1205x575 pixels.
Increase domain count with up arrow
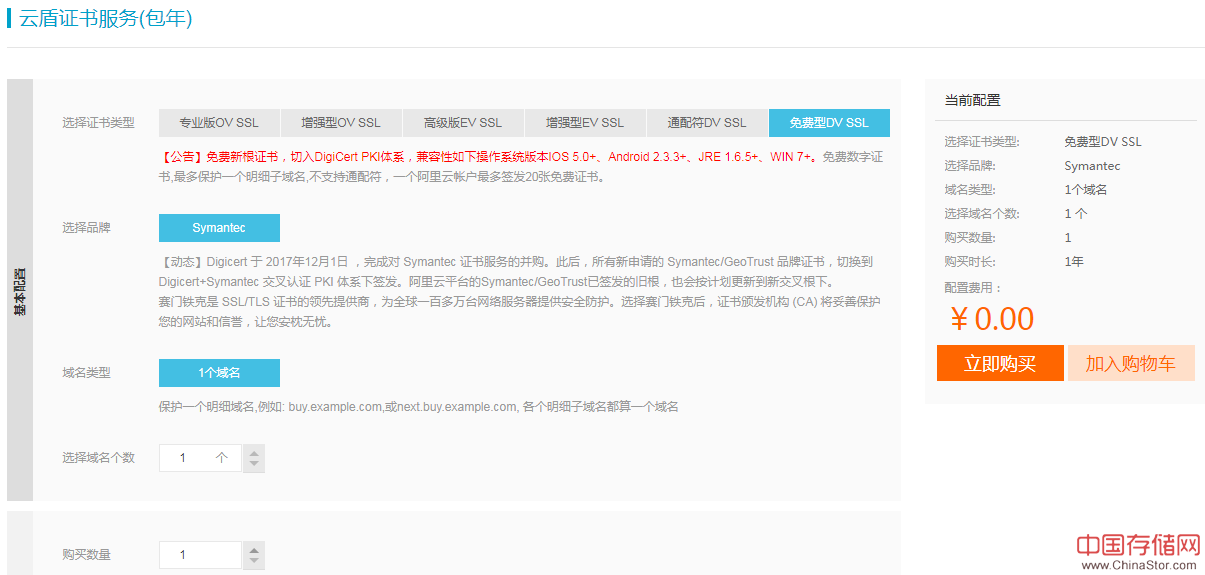pyautogui.click(x=254, y=452)
